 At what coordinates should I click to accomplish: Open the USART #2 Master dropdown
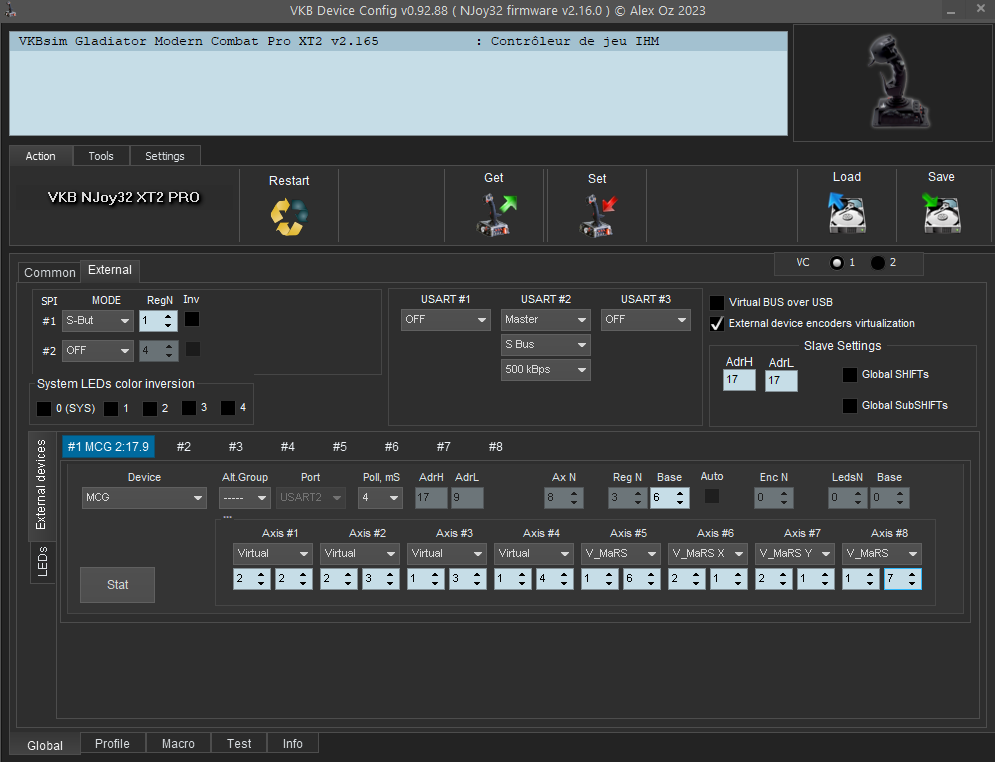point(546,320)
